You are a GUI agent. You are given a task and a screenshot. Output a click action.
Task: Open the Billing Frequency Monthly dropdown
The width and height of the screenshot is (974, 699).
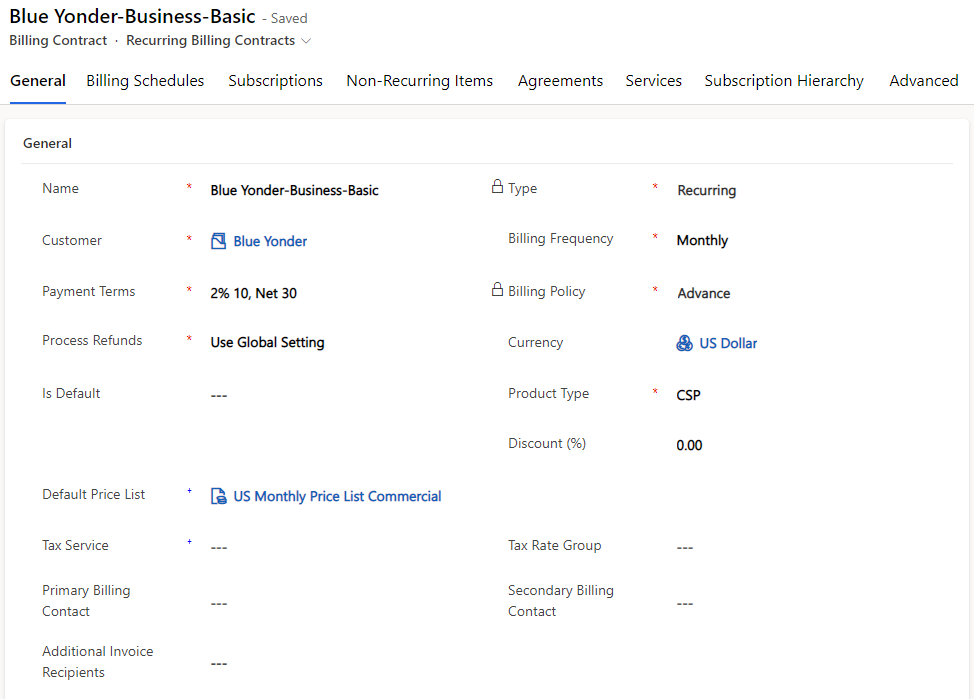click(x=702, y=240)
